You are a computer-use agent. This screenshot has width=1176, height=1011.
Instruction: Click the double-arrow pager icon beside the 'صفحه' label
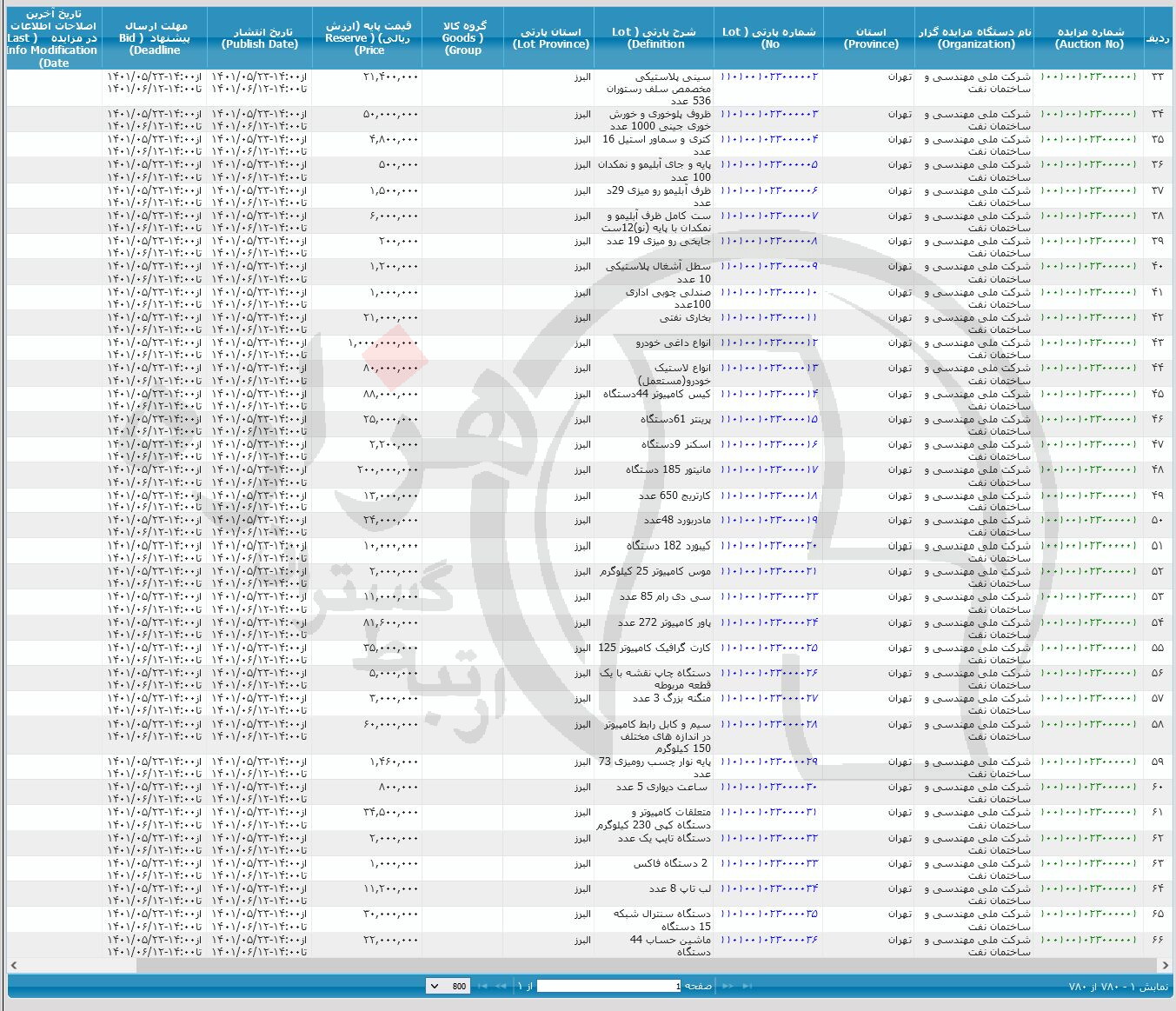point(728,986)
